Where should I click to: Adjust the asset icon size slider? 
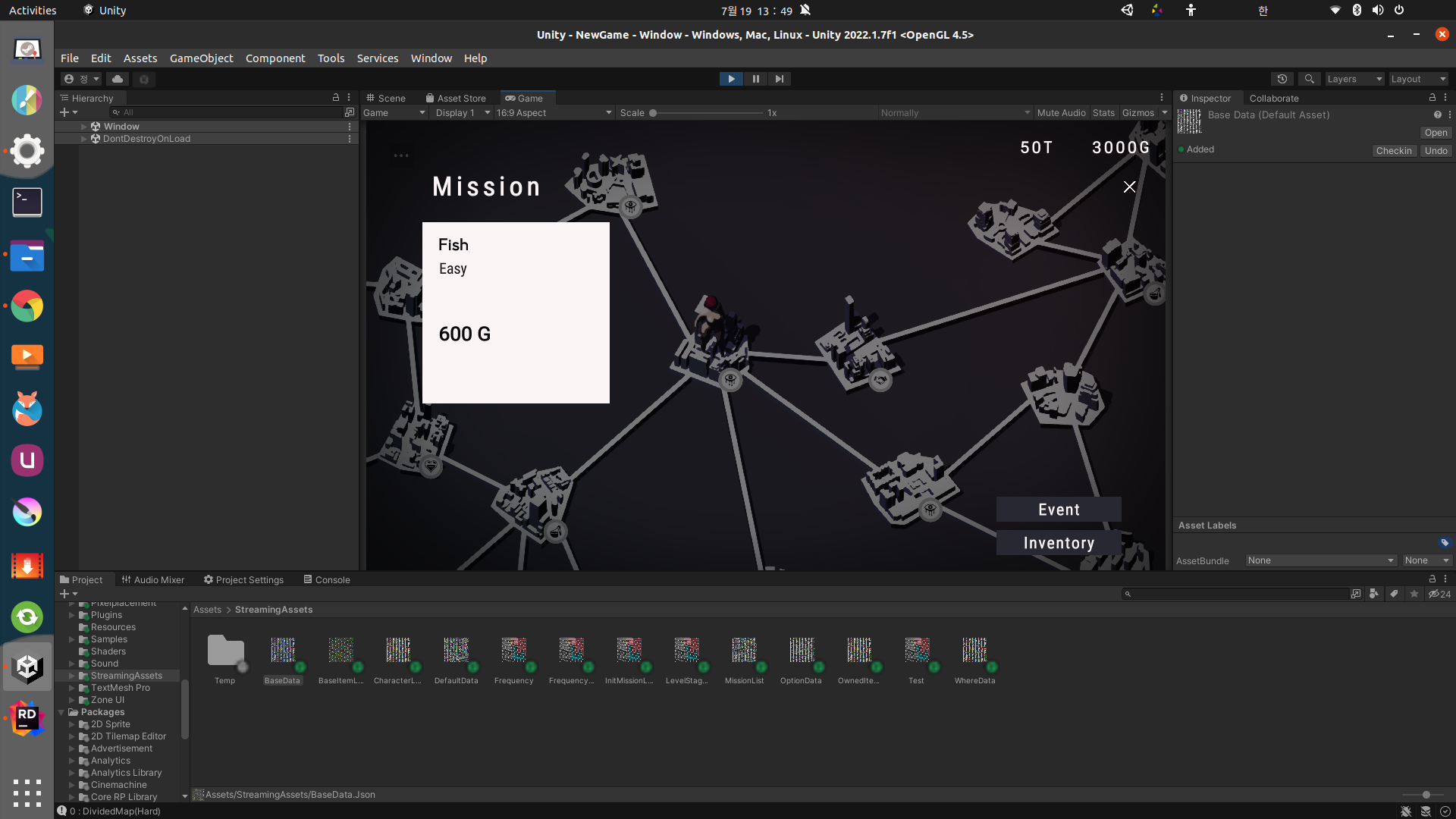(x=1426, y=795)
